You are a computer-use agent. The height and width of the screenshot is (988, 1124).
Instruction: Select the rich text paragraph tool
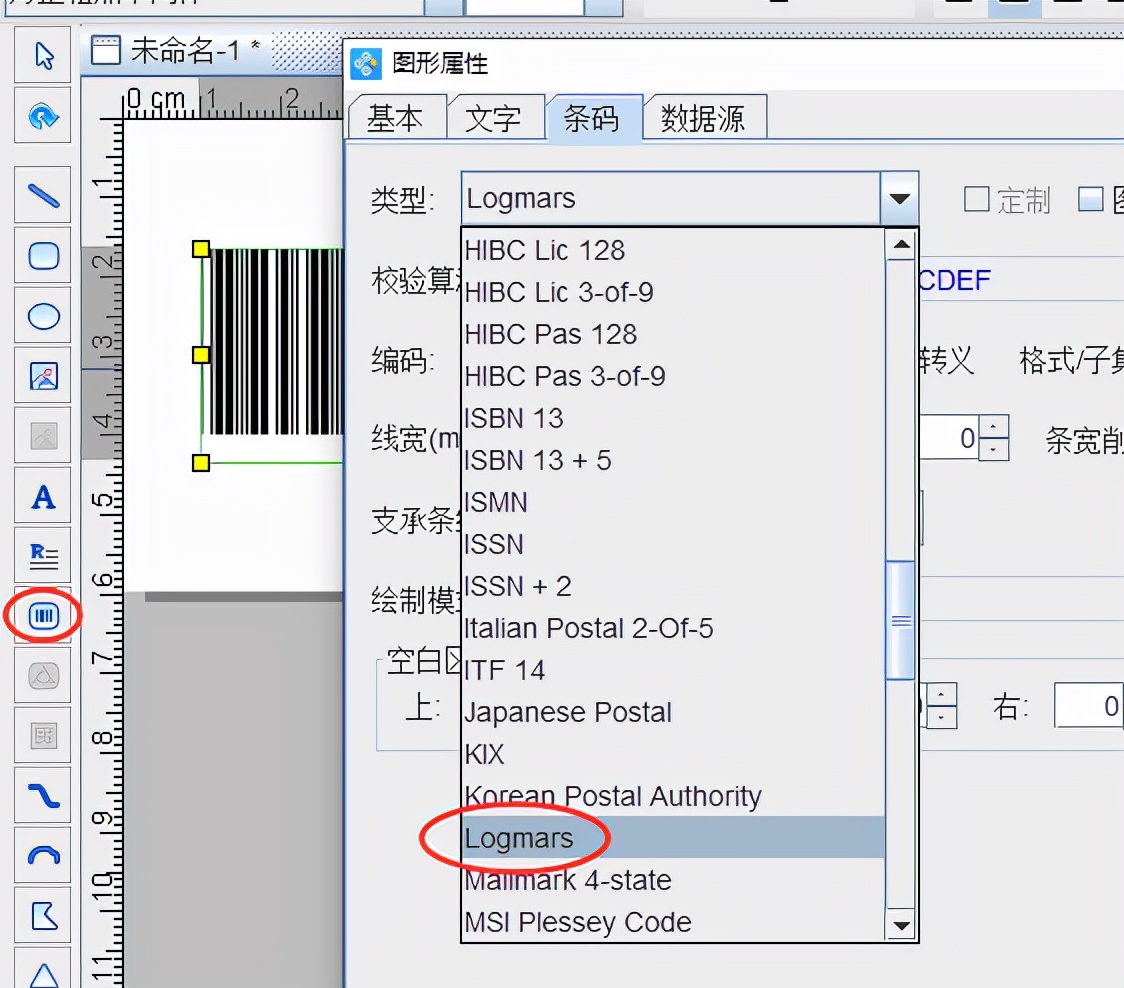[43, 556]
